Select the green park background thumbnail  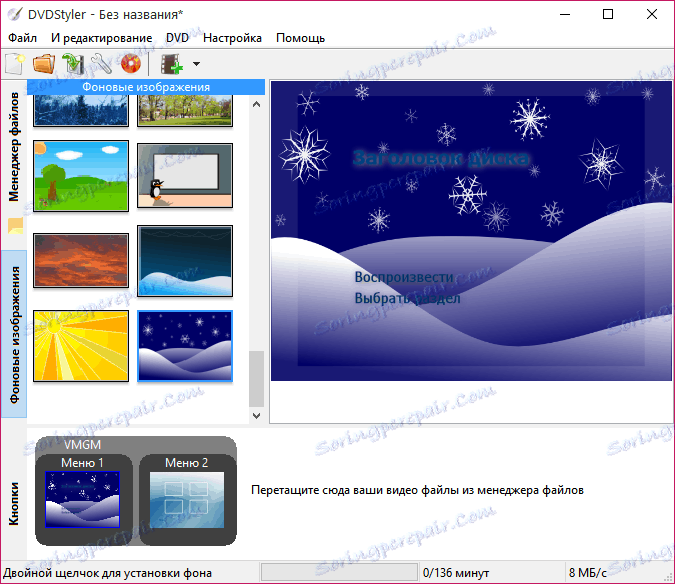coord(185,111)
